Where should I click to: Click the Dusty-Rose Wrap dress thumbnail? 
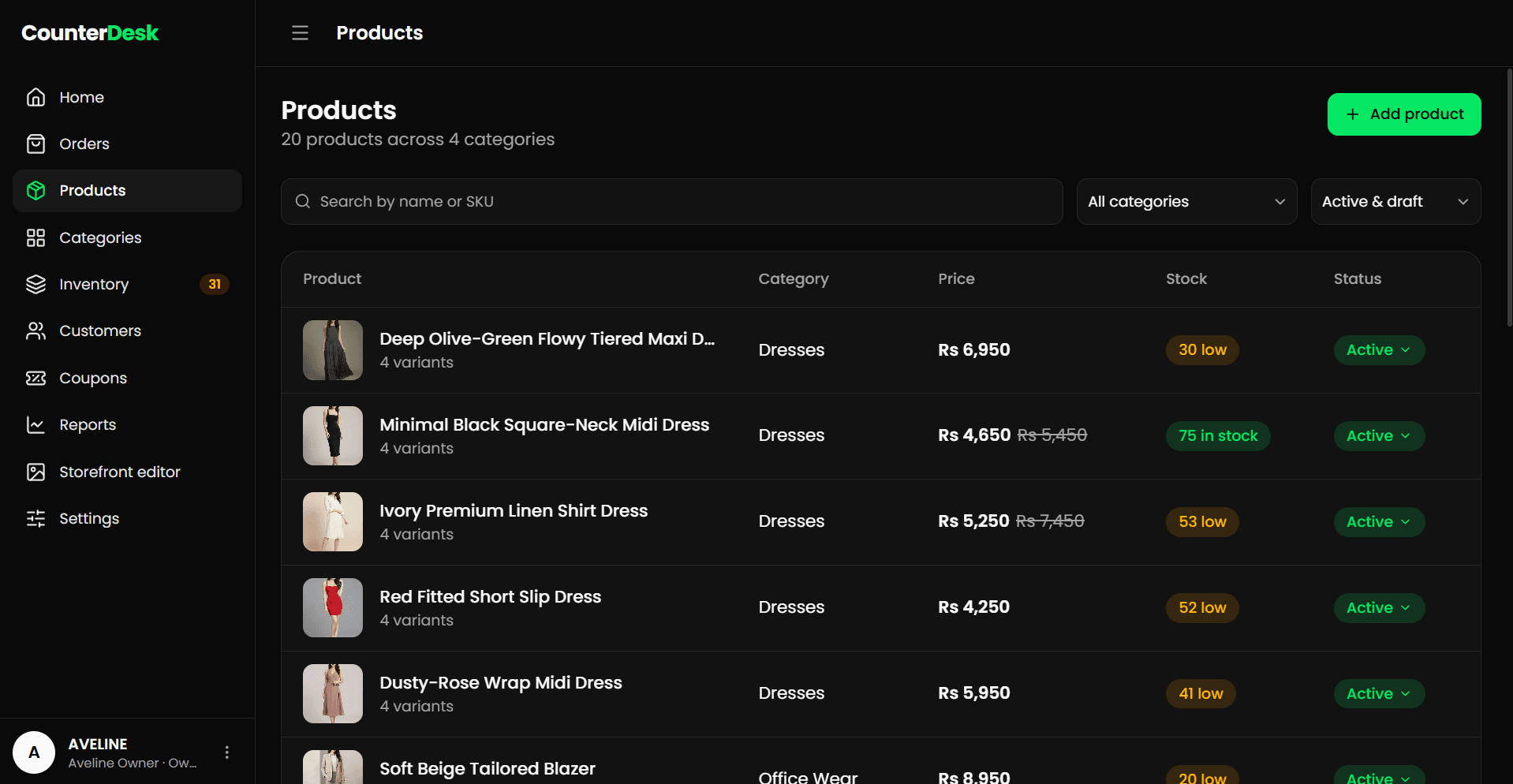[333, 694]
